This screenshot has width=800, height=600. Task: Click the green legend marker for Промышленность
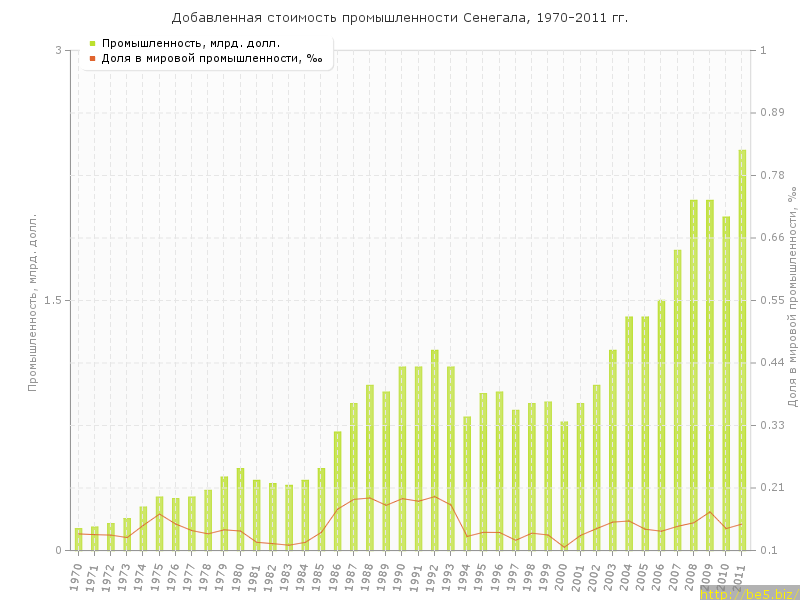coord(92,43)
